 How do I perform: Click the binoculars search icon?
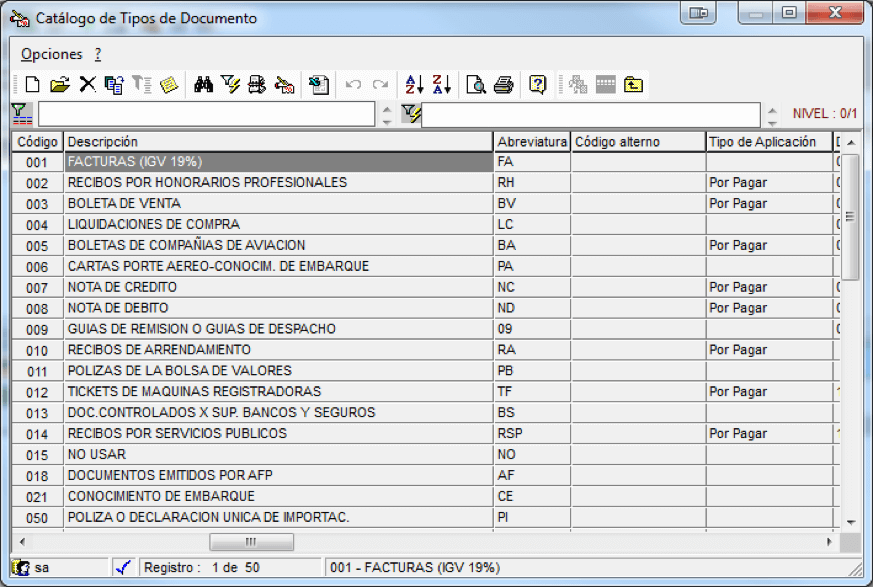[x=203, y=85]
